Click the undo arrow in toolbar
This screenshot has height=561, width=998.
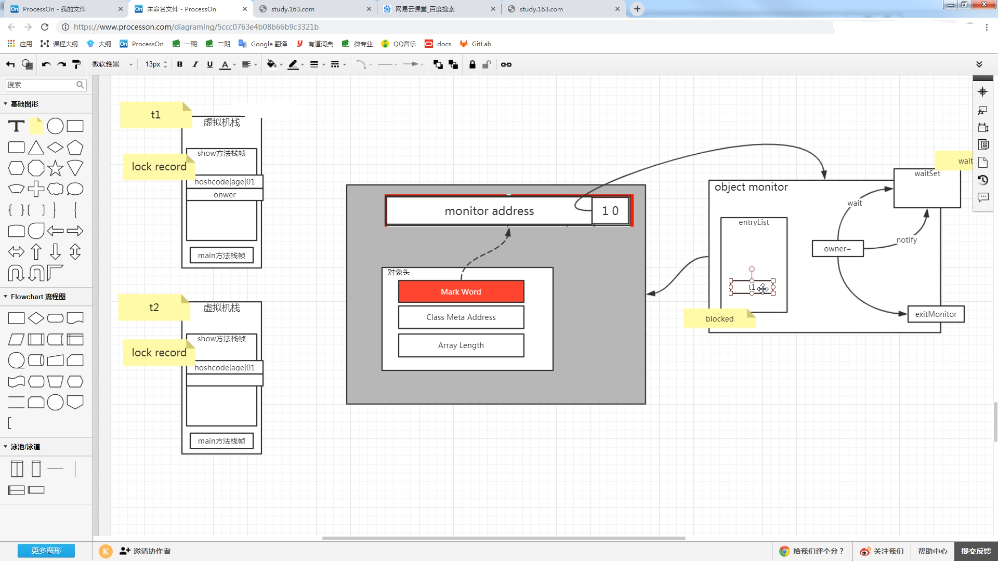[x=46, y=64]
